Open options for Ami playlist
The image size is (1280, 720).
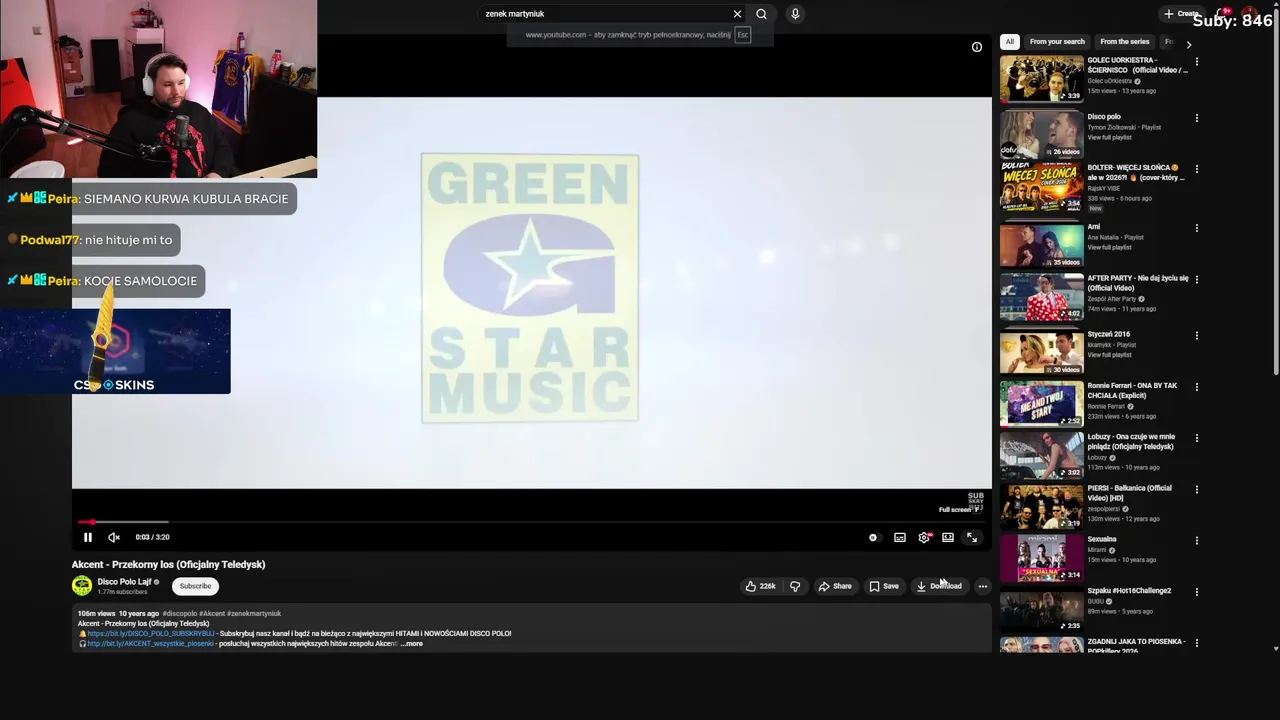coord(1197,229)
